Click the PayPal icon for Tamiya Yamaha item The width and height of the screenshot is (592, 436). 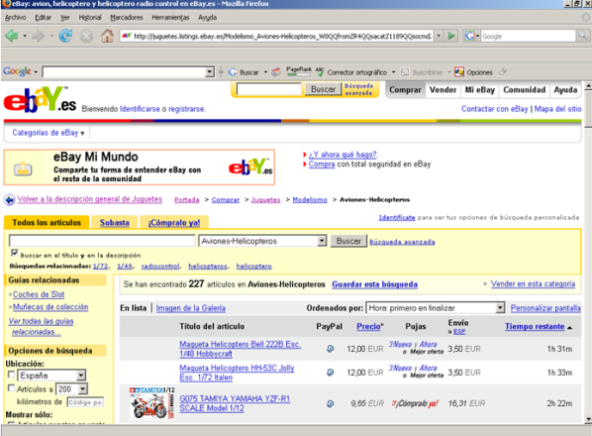[330, 404]
